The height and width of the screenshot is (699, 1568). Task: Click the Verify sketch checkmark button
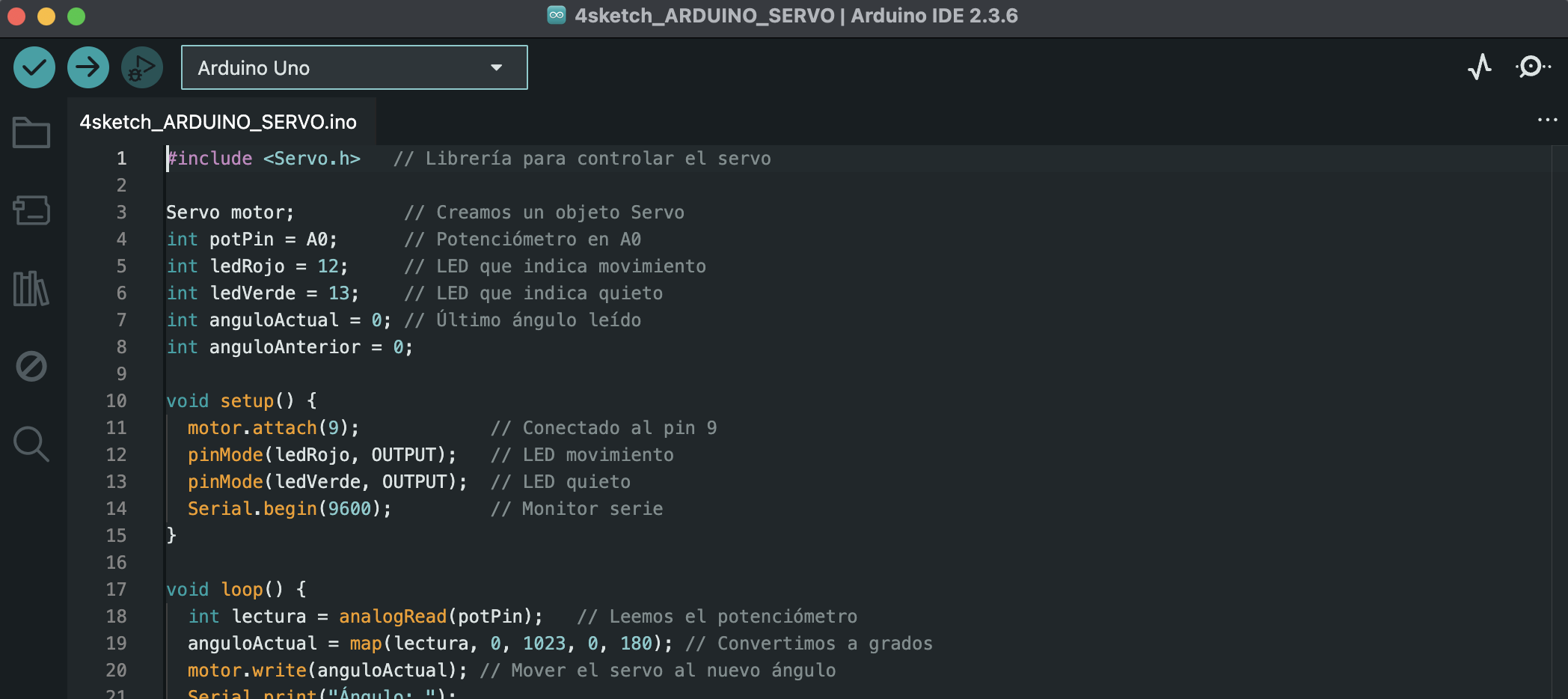click(x=34, y=67)
